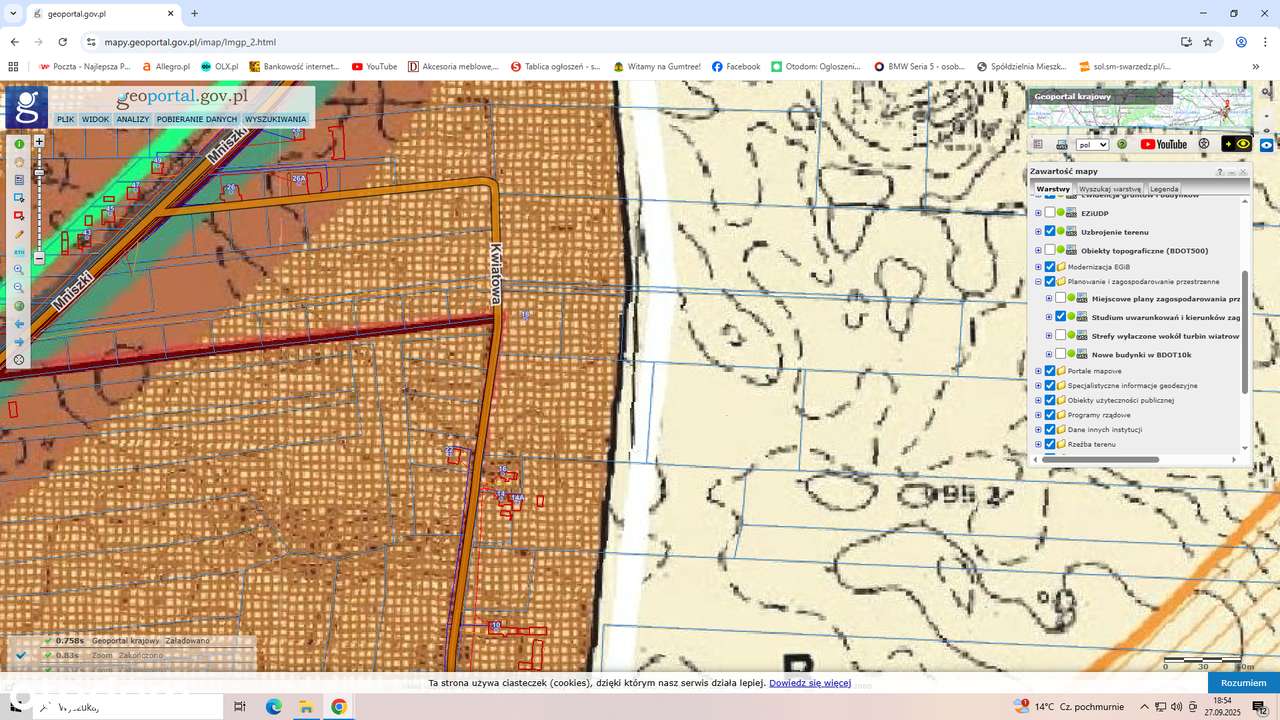Uncheck the Modernizacja EGiB layer group
Viewport: 1280px width, 720px height.
click(1050, 267)
